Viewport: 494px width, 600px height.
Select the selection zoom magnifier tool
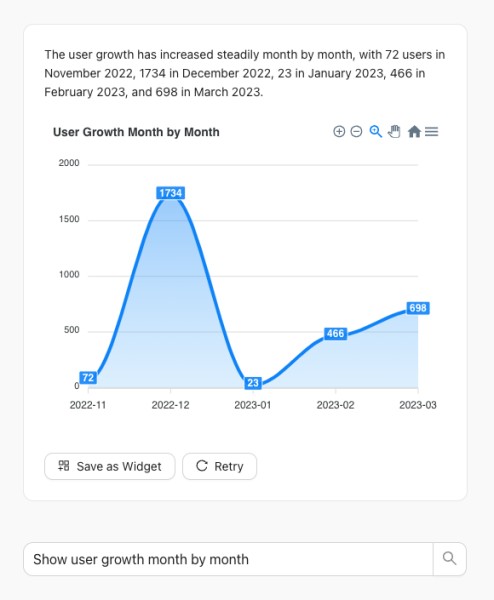pos(375,132)
